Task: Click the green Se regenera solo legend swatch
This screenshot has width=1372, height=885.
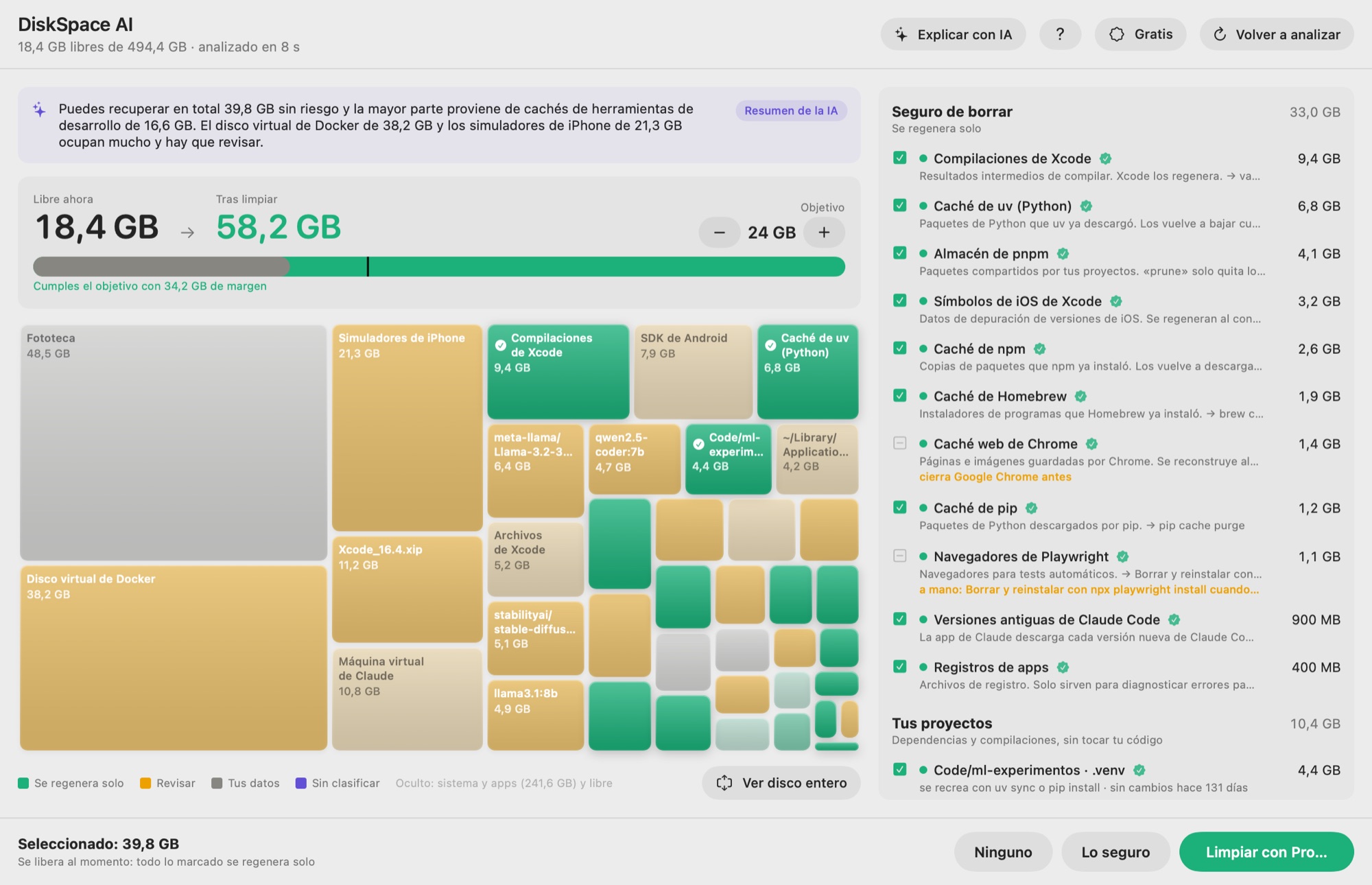Action: [x=23, y=783]
